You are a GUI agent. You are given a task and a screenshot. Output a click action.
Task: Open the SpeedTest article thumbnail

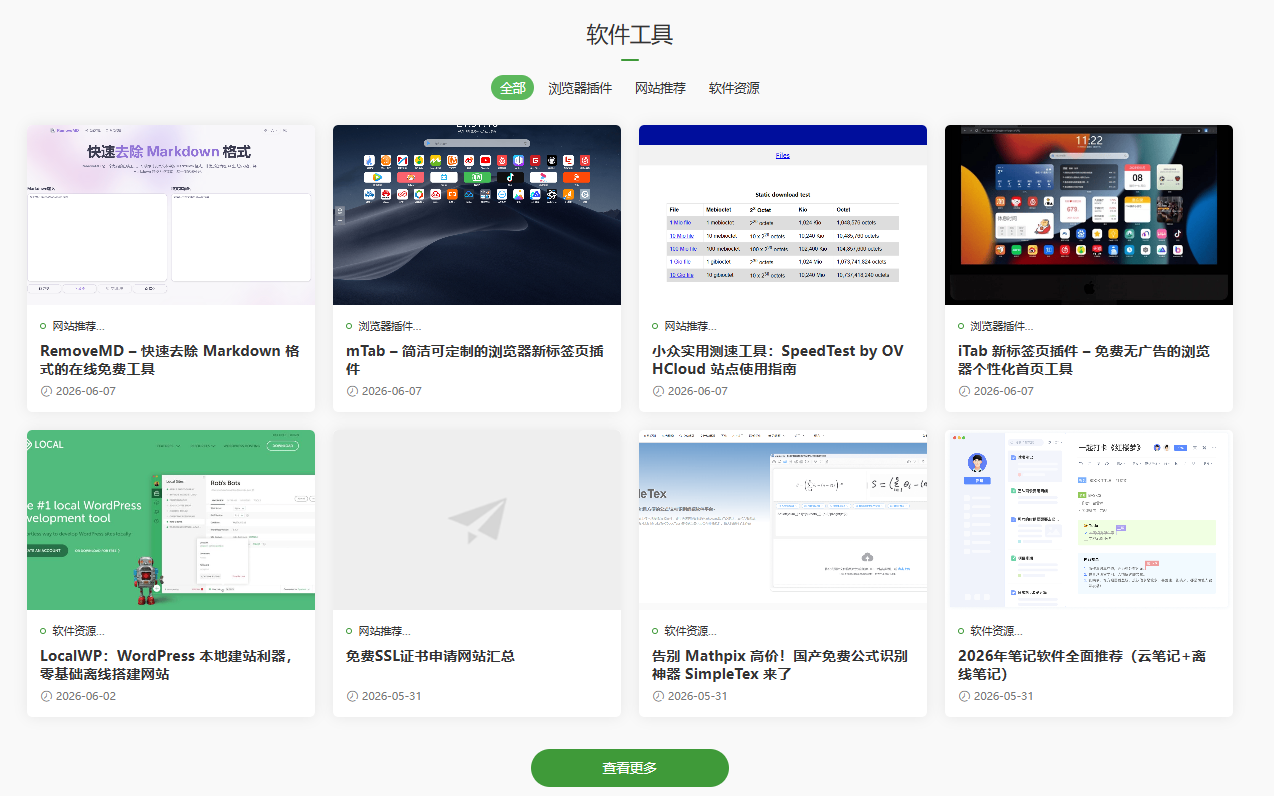[x=783, y=215]
